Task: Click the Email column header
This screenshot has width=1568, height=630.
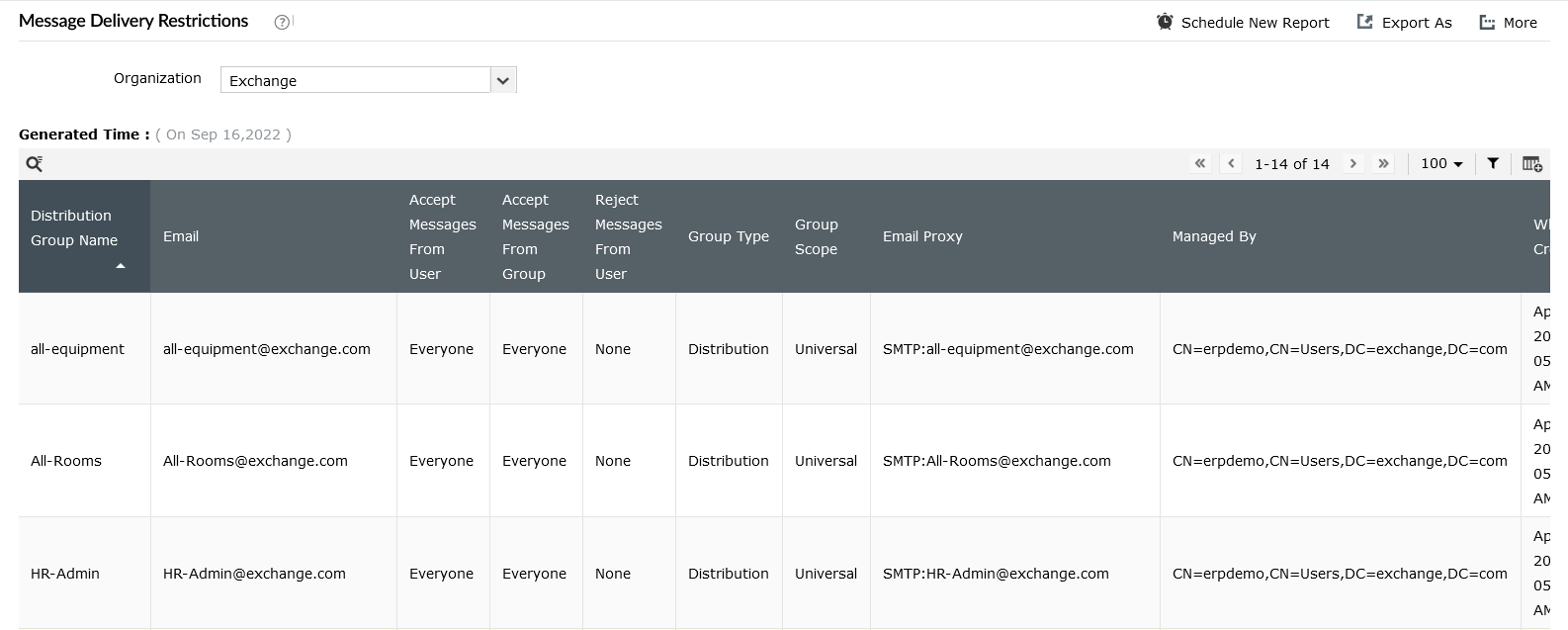Action: [x=181, y=236]
